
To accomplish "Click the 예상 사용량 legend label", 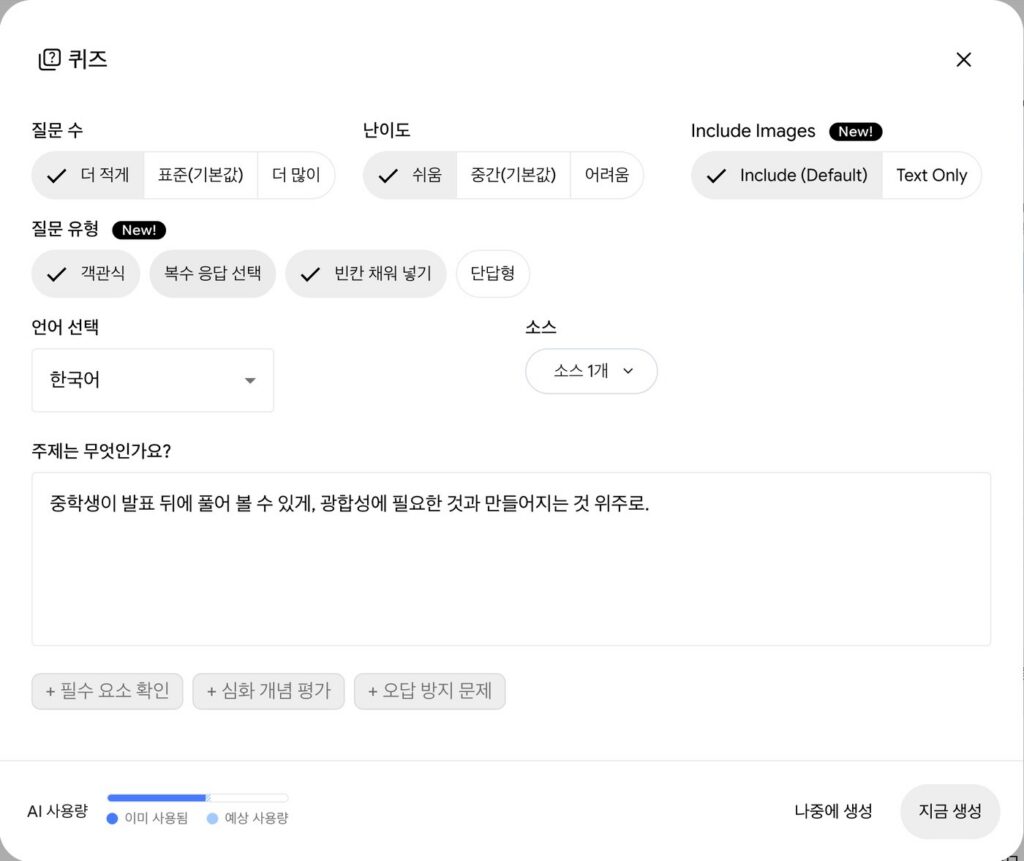I will (256, 818).
